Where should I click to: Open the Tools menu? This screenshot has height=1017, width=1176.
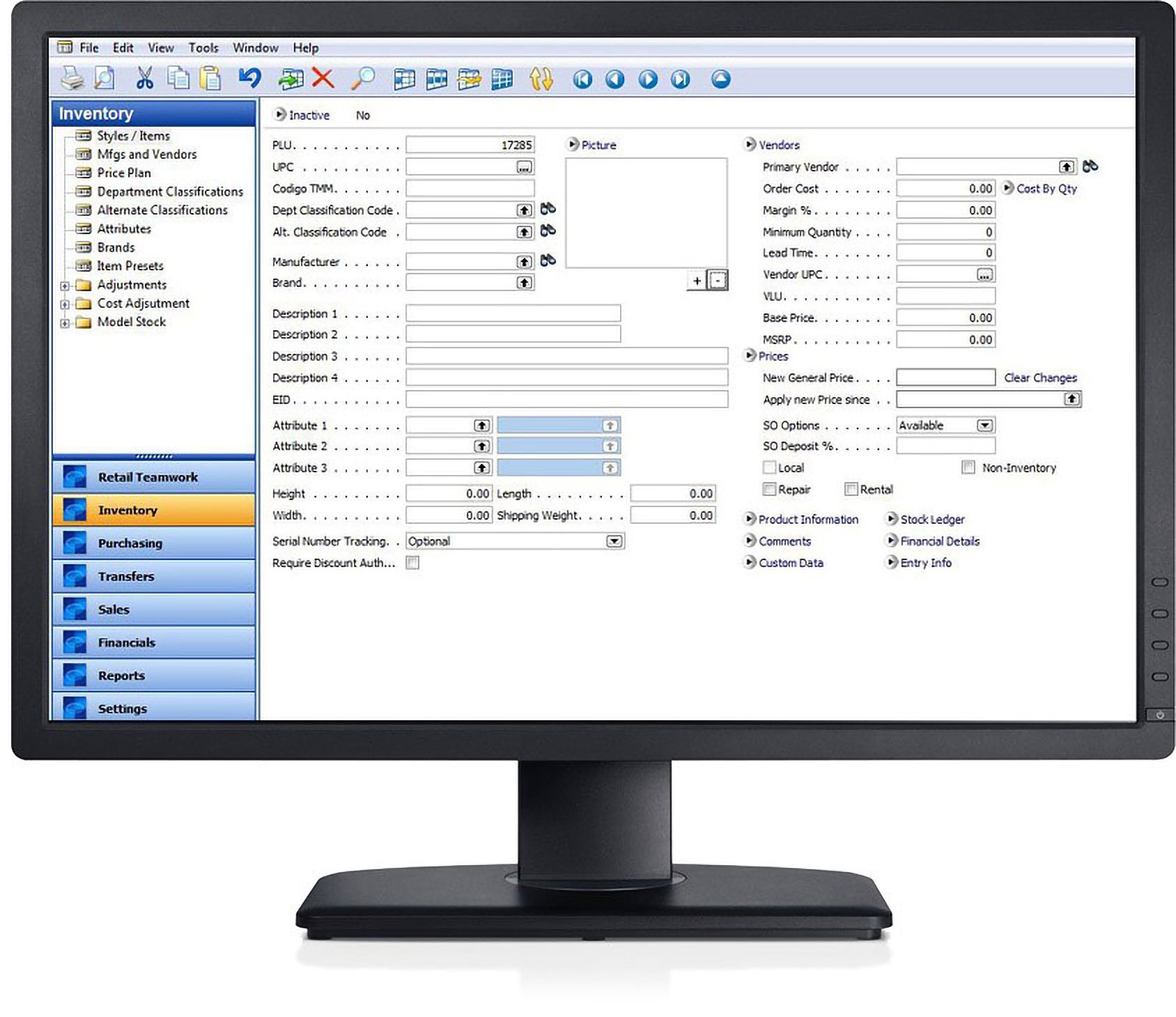[203, 47]
